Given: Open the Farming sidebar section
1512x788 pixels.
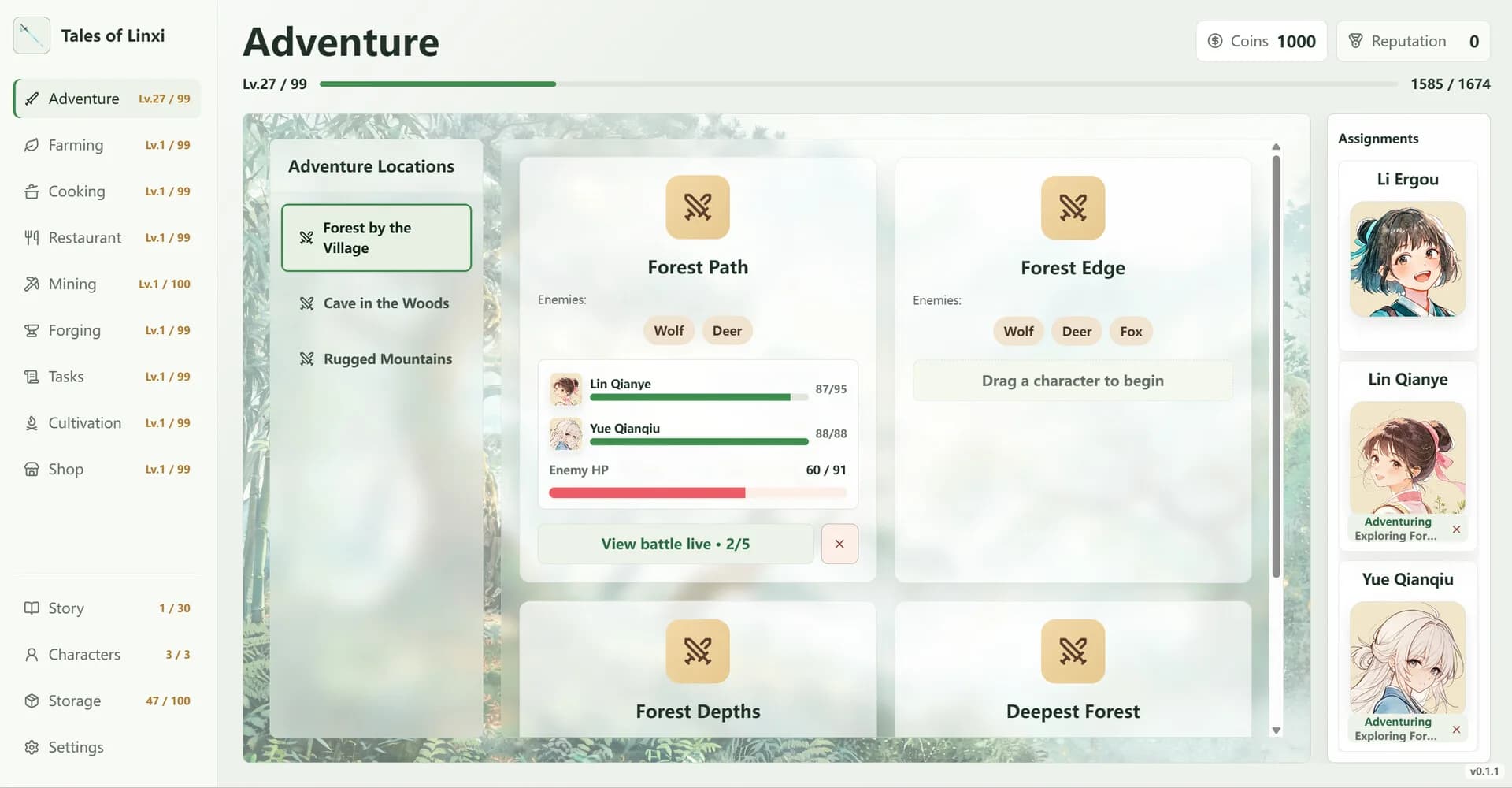Looking at the screenshot, I should click(107, 145).
